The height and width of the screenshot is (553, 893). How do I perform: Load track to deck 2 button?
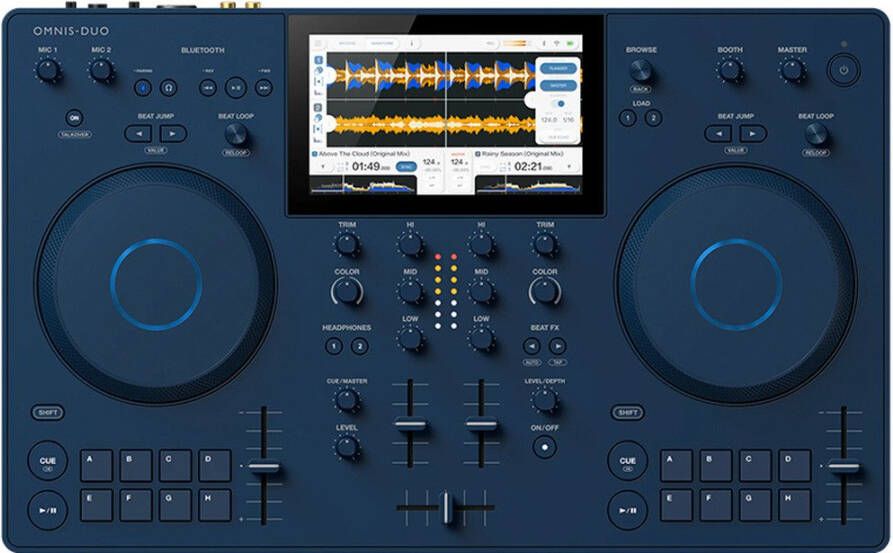(x=653, y=118)
